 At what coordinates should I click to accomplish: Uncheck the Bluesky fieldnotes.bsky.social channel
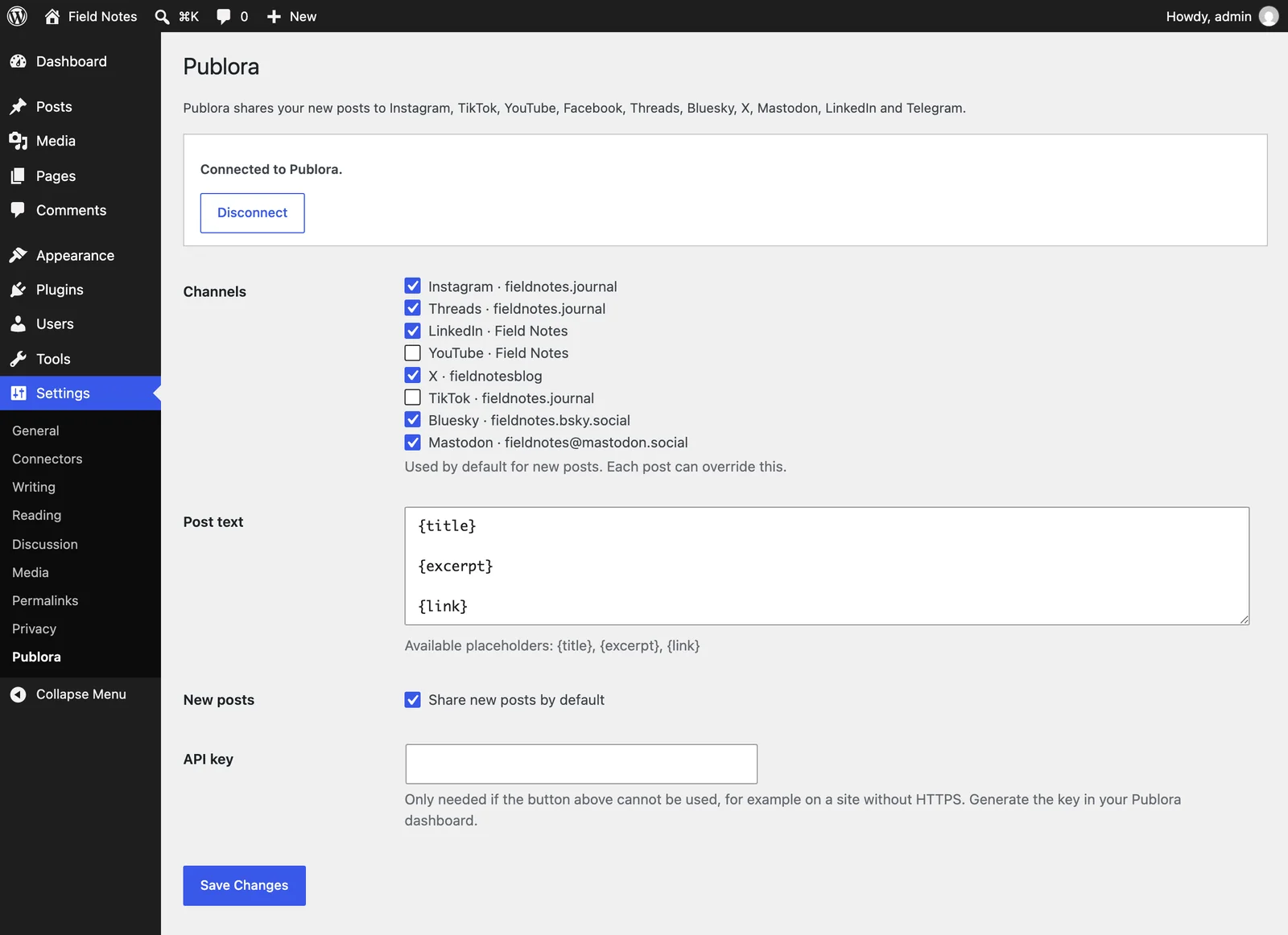(x=413, y=419)
